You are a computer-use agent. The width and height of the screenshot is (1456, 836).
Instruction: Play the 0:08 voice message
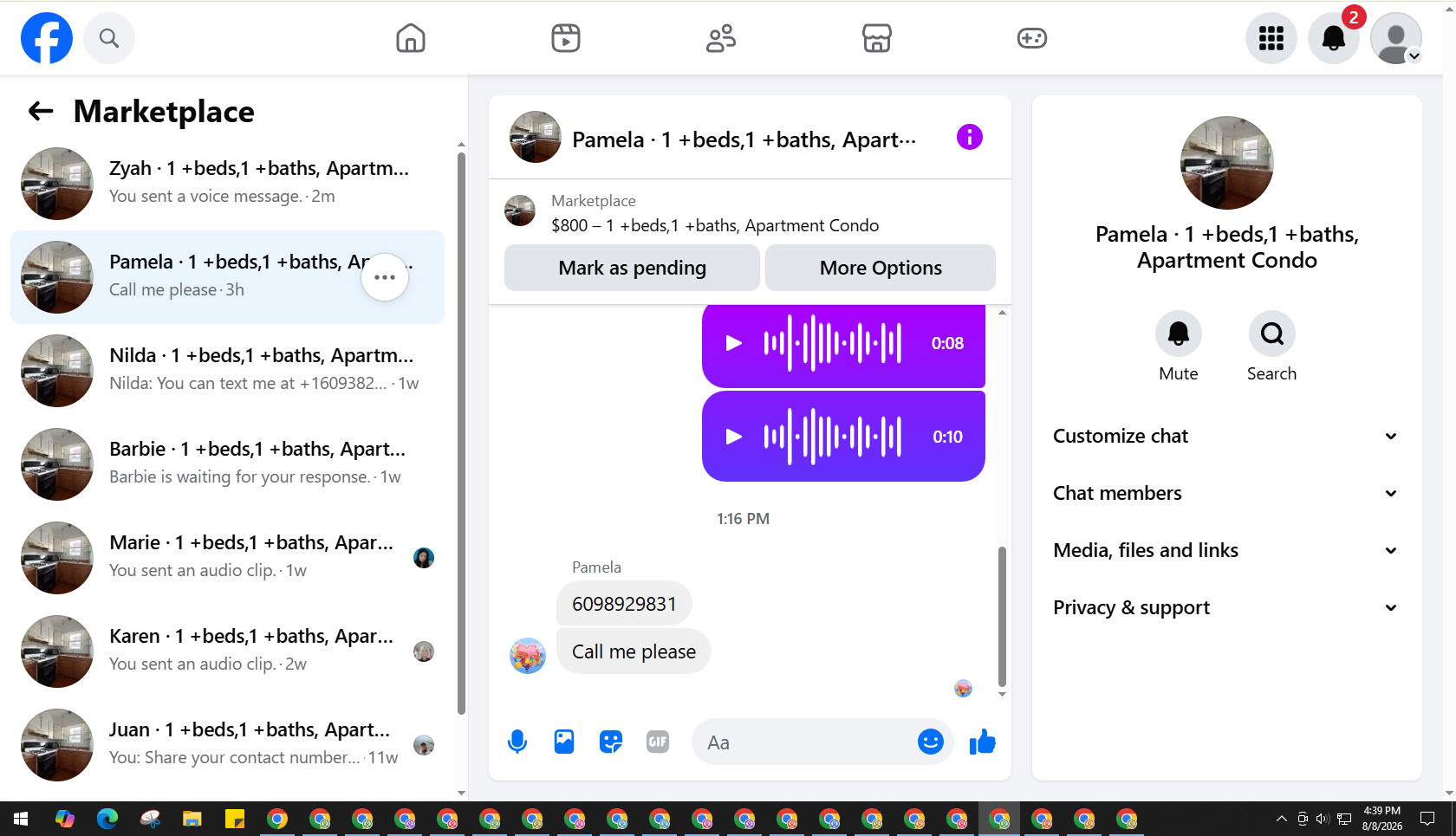[x=733, y=343]
